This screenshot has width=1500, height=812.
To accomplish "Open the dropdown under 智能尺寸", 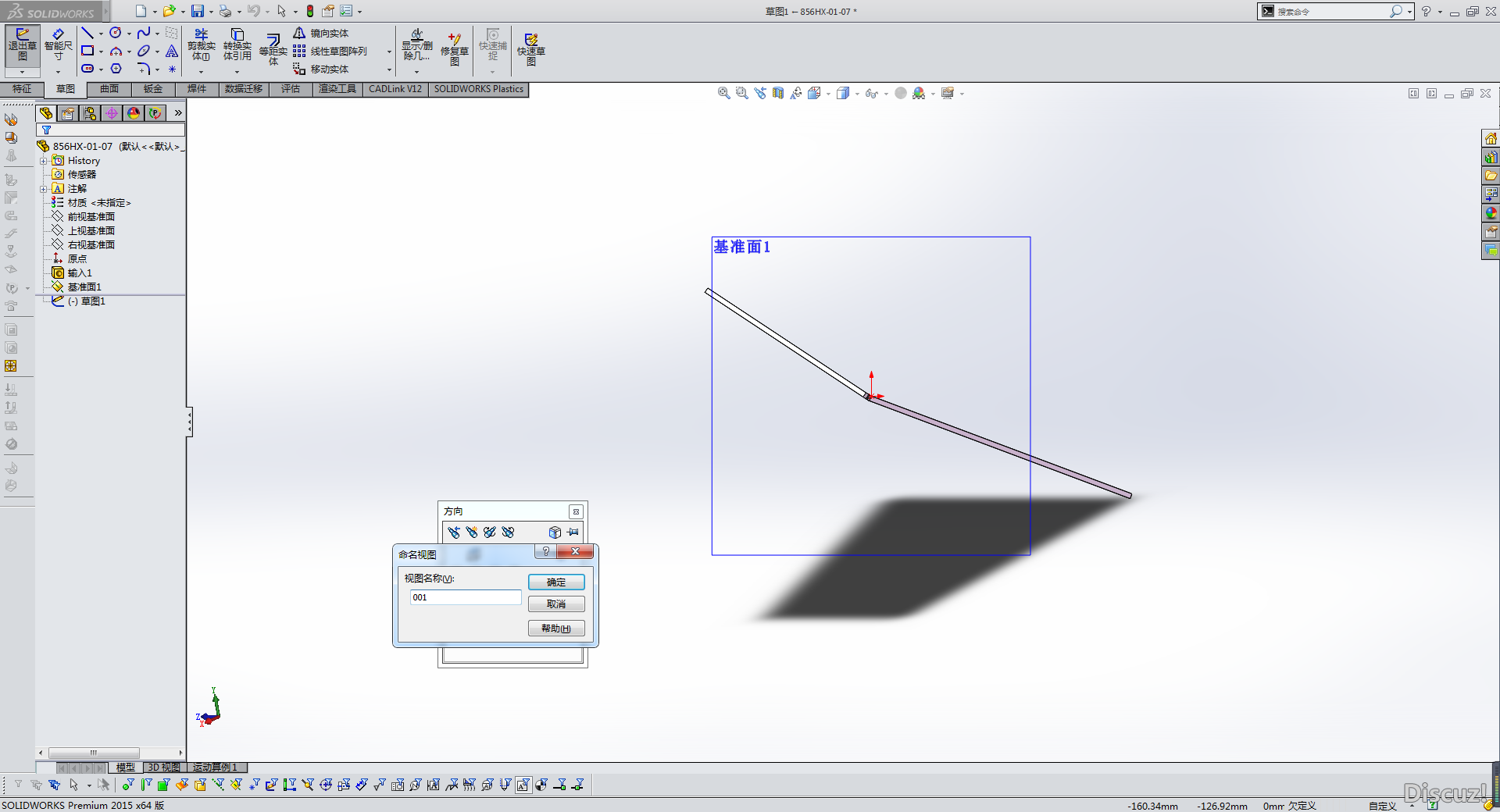I will click(x=58, y=72).
